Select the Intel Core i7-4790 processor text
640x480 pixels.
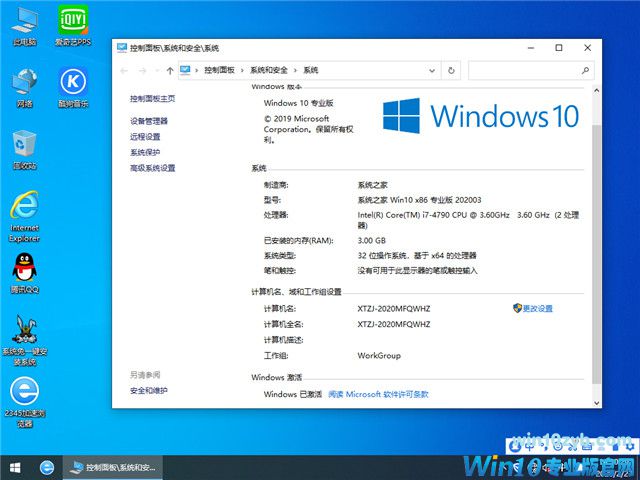click(468, 220)
